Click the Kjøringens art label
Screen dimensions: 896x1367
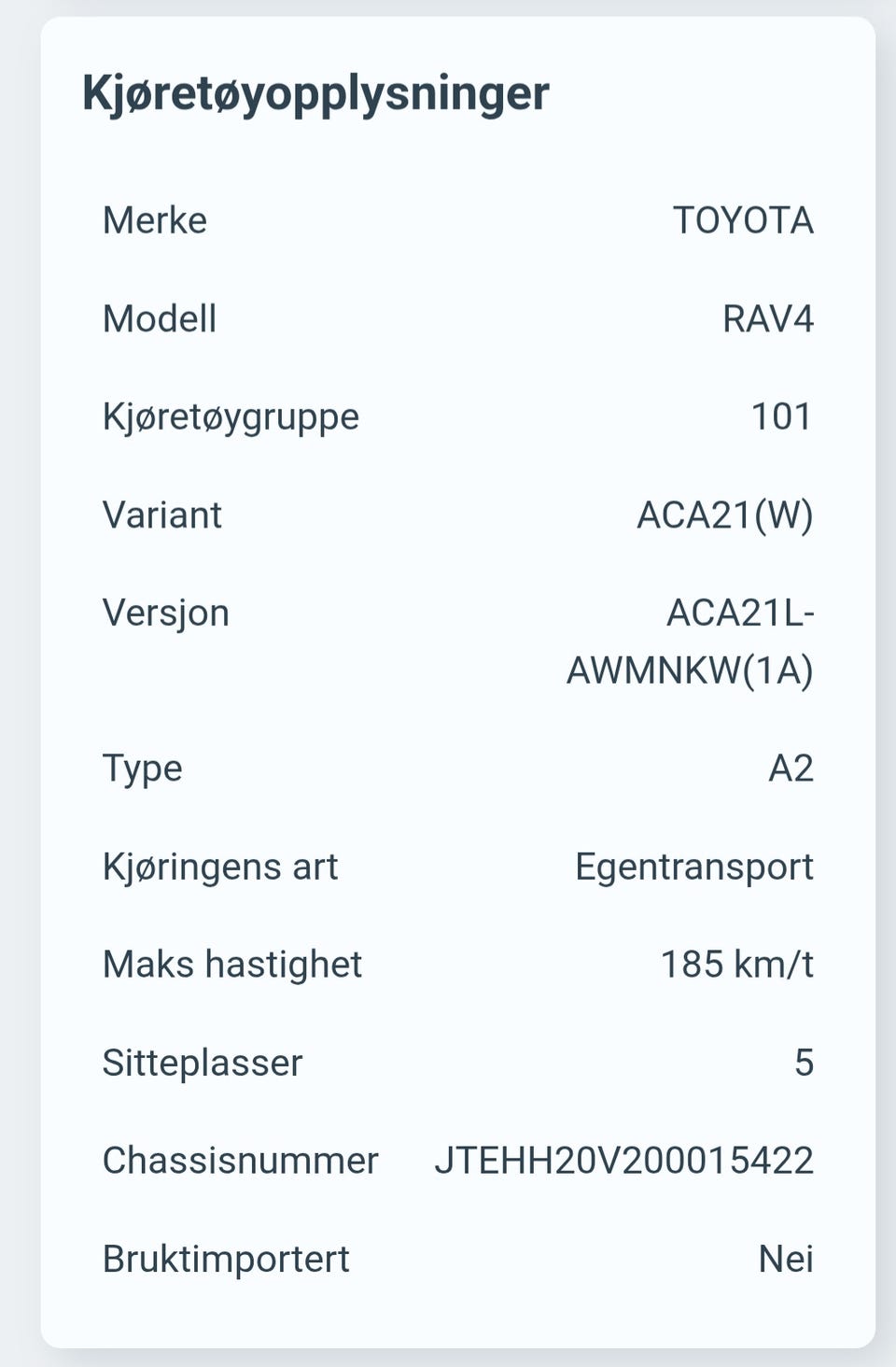pos(220,867)
